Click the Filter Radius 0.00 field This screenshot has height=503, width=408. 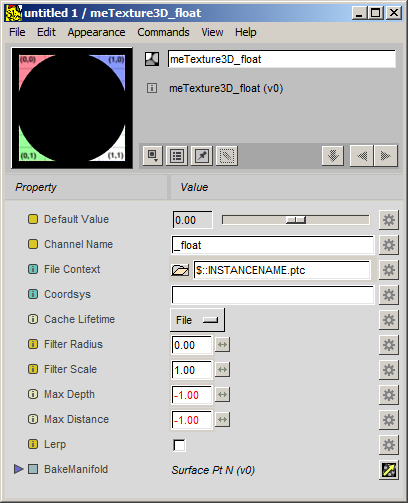(192, 345)
